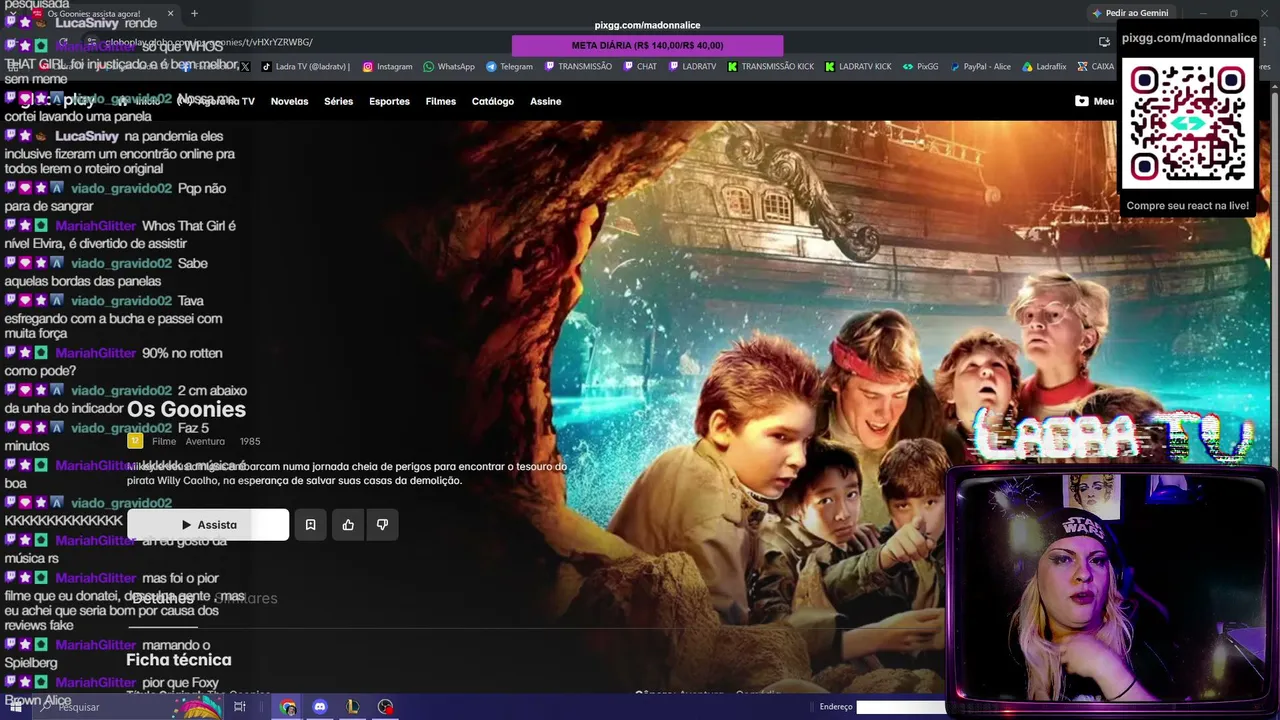Click the META DIÁRIA donation goal bar
The image size is (1280, 720).
(x=647, y=45)
